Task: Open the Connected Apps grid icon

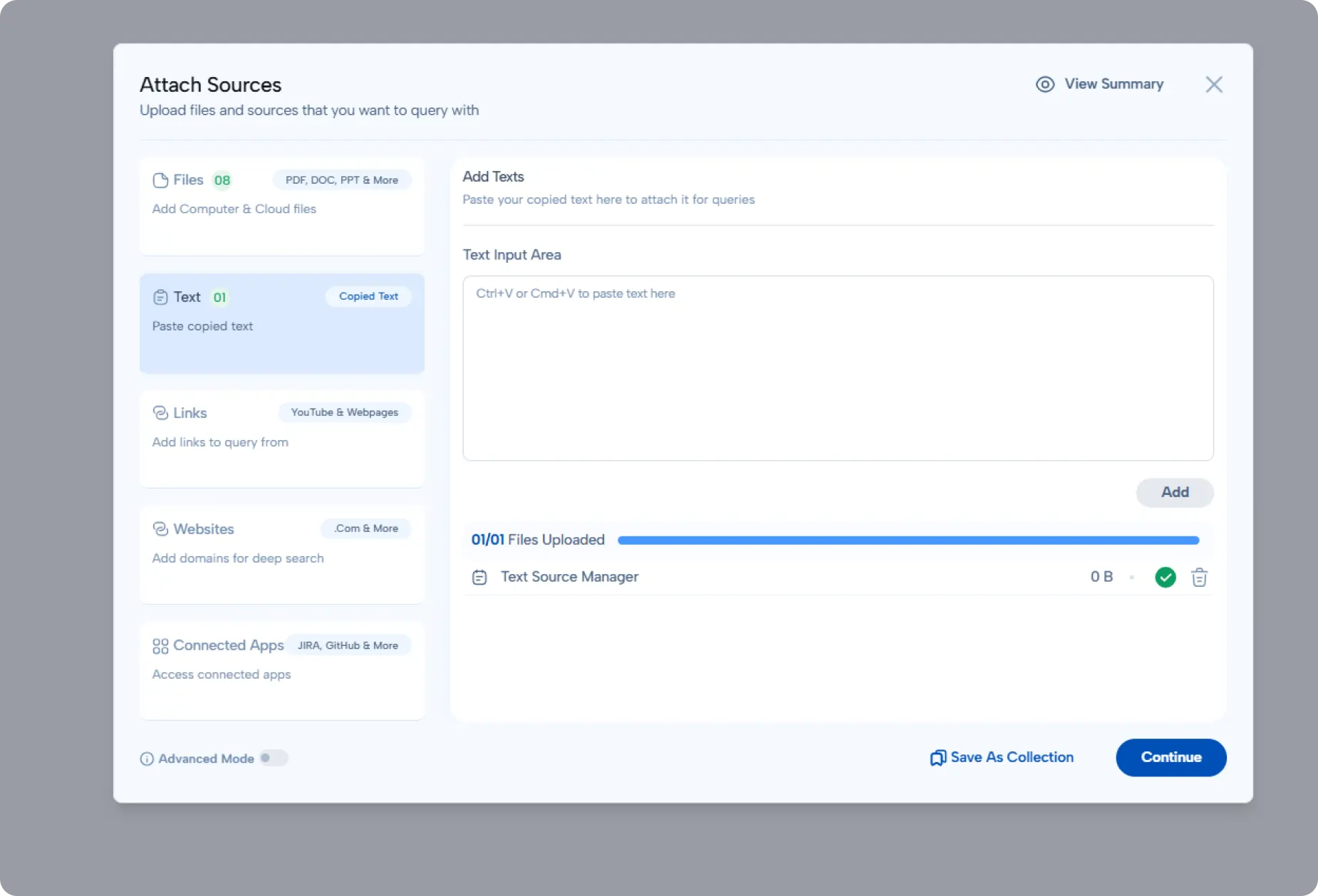Action: coord(160,646)
